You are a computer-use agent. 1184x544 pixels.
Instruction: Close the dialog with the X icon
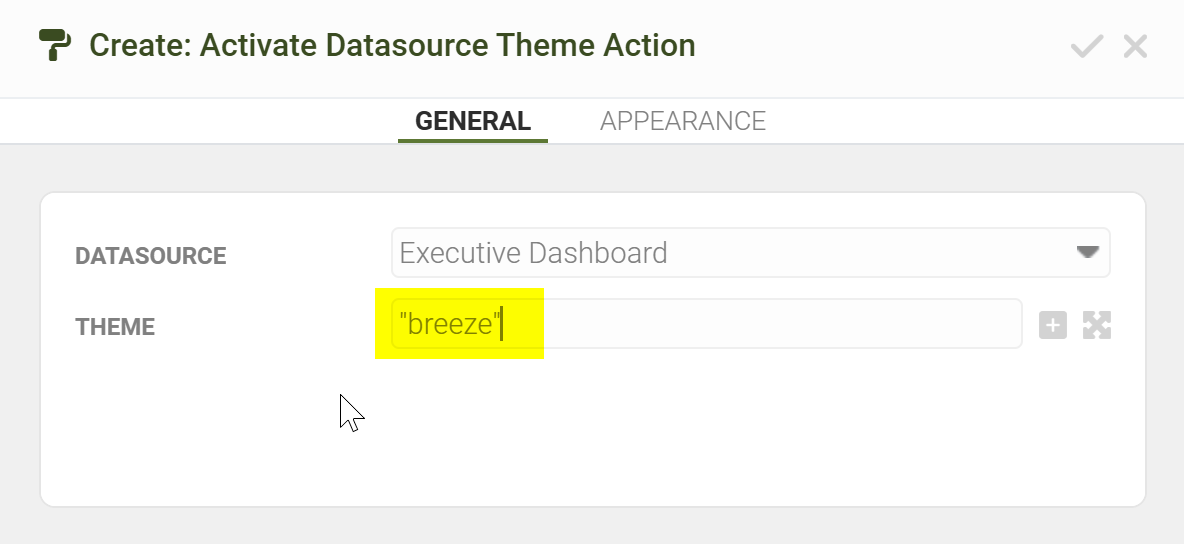[x=1135, y=46]
